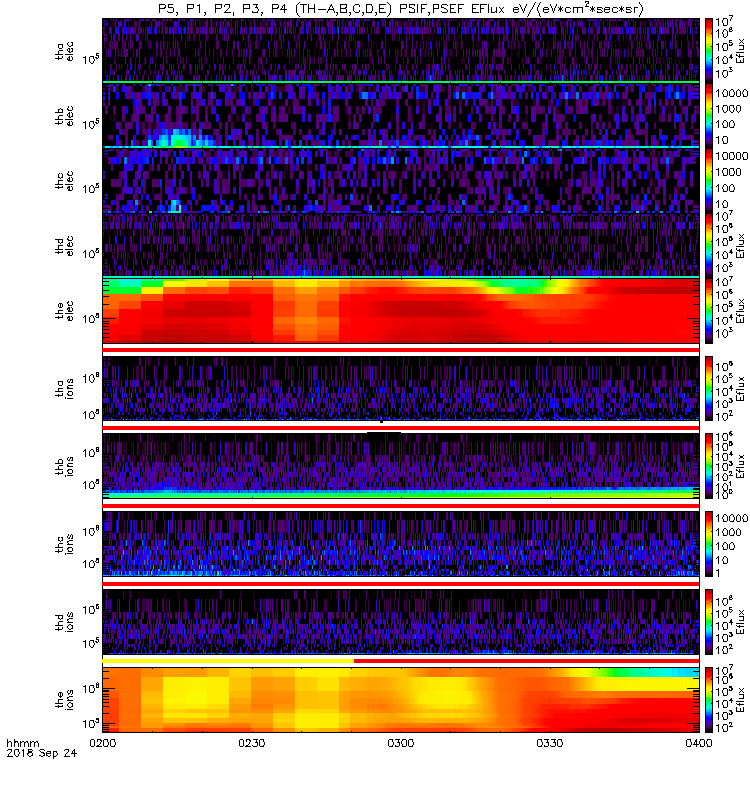Click the 'thd elec' panel label

click(65, 245)
